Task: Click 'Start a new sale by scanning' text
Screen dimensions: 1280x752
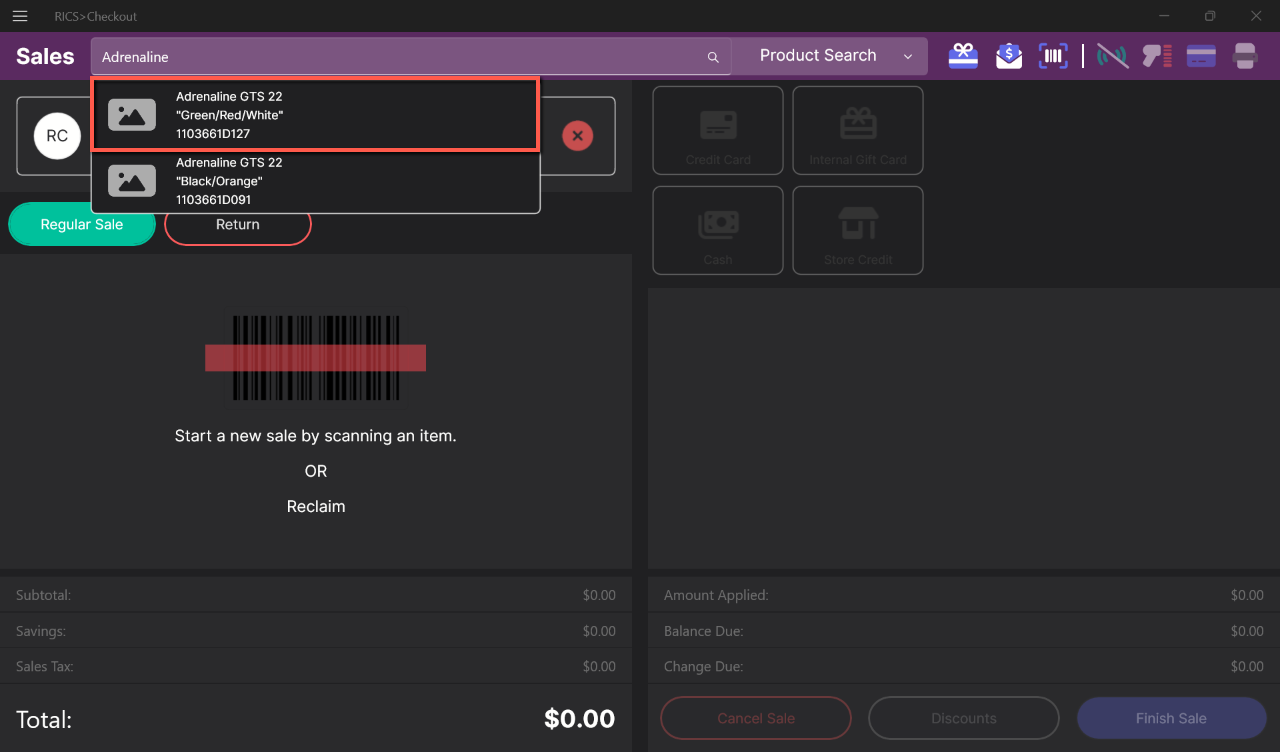Action: pos(316,436)
